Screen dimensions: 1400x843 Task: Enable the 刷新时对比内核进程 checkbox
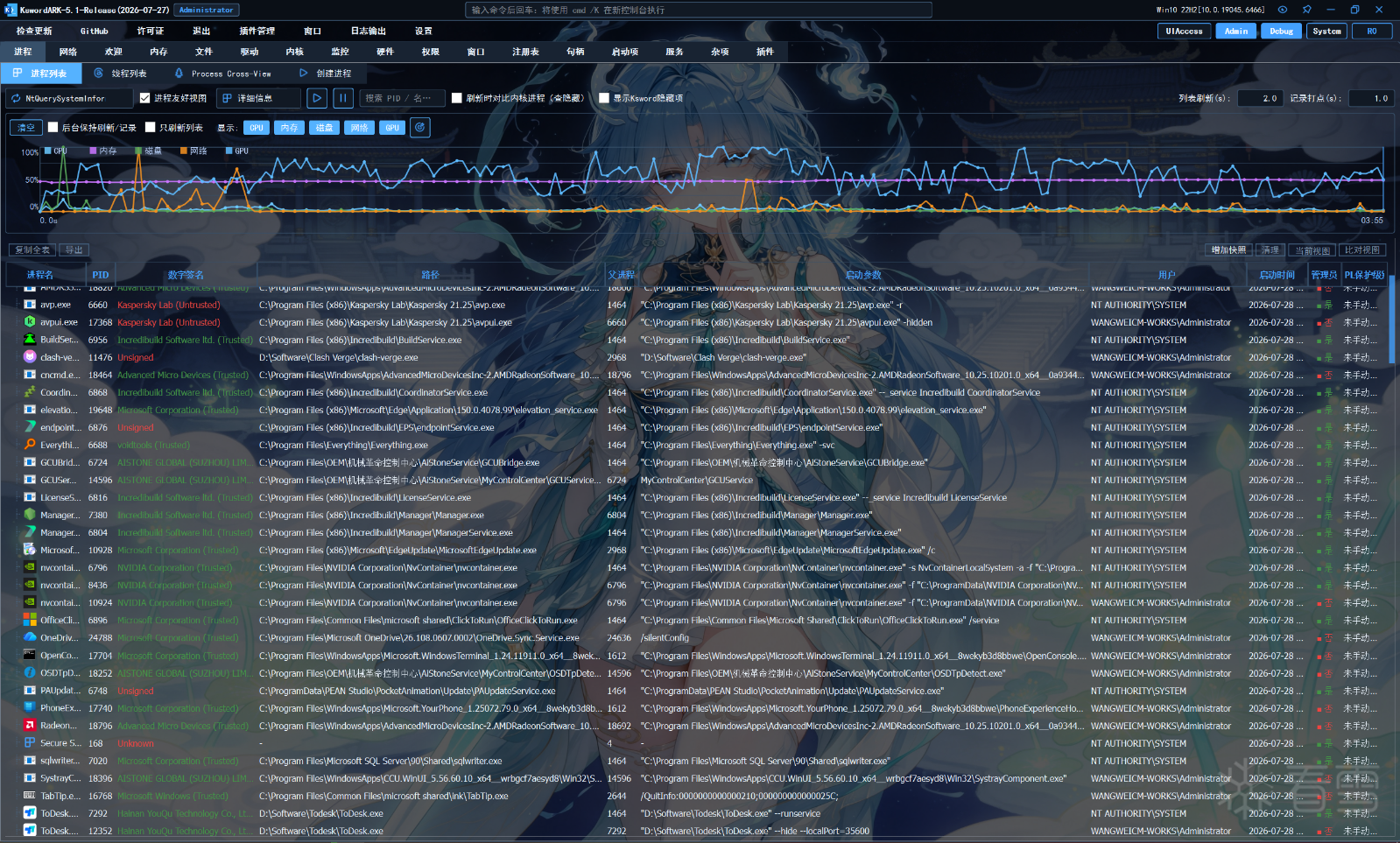click(x=457, y=98)
